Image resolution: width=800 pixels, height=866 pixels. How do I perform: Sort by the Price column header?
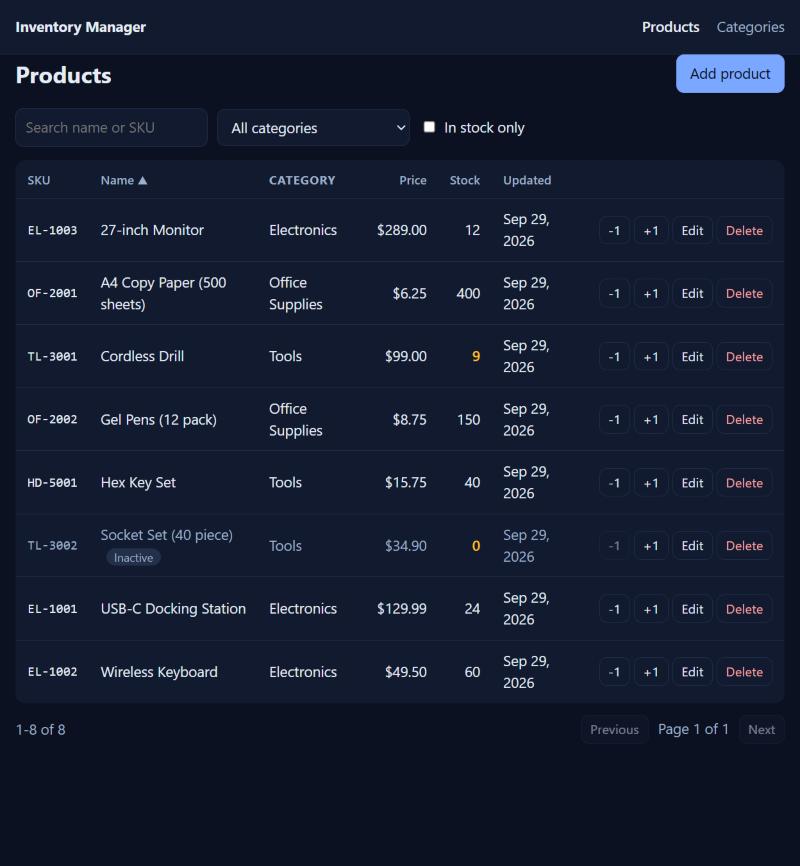click(413, 180)
